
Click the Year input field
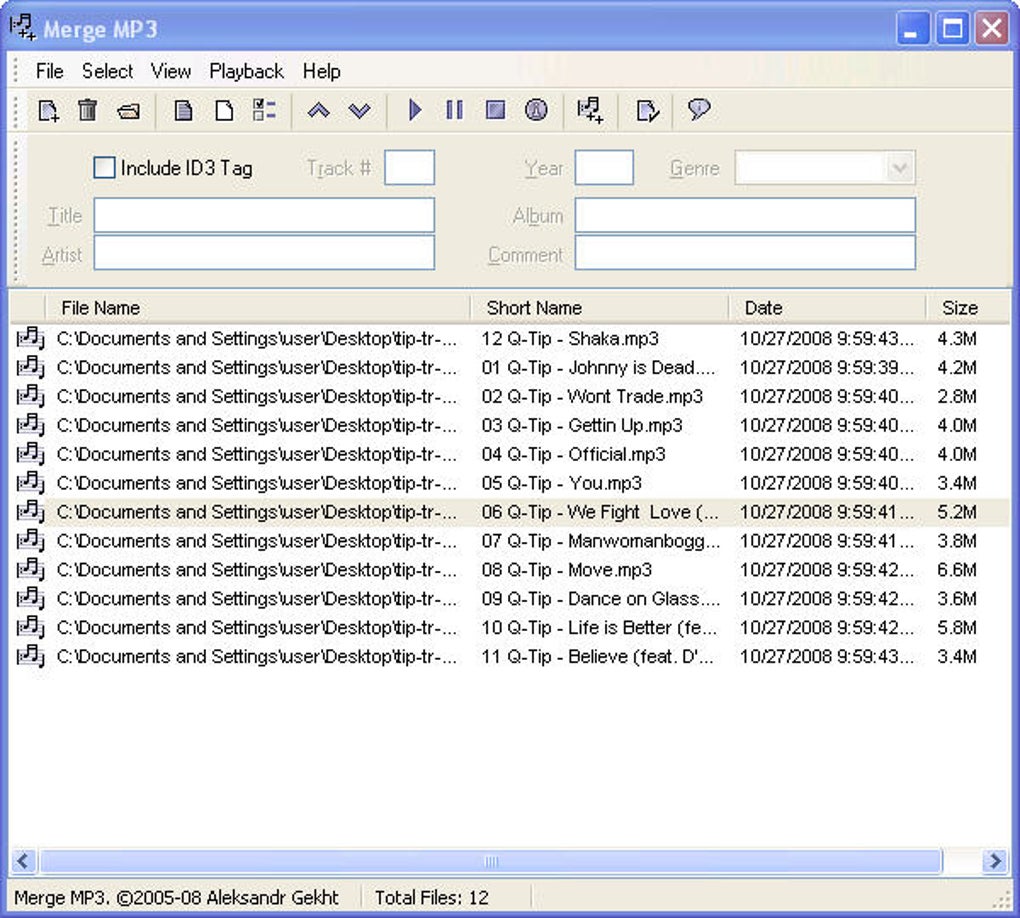(x=604, y=168)
